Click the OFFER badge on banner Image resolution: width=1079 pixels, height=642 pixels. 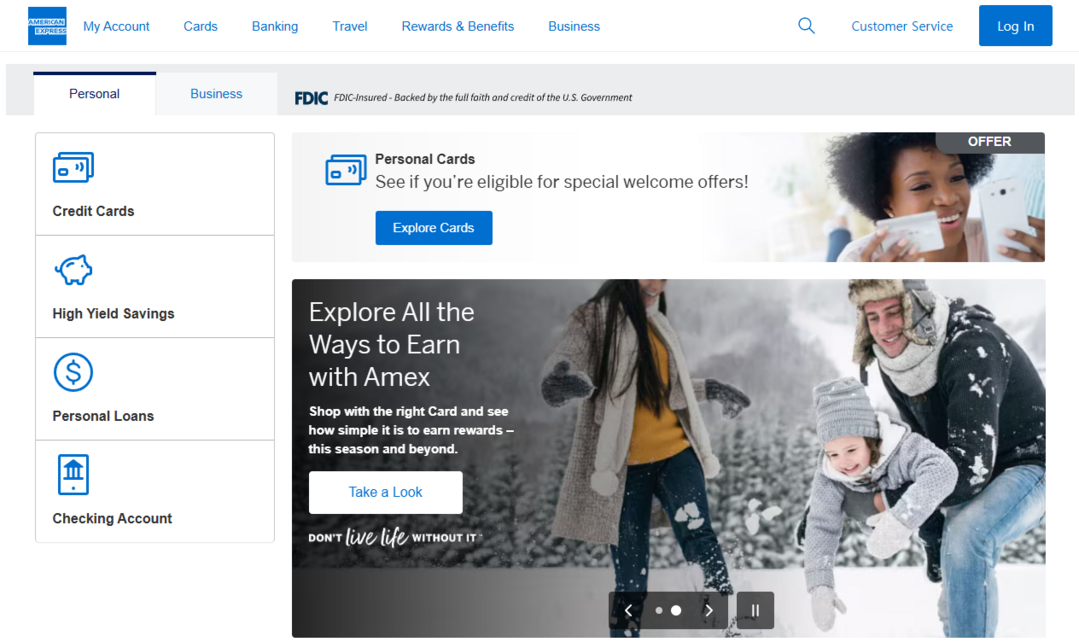click(990, 142)
